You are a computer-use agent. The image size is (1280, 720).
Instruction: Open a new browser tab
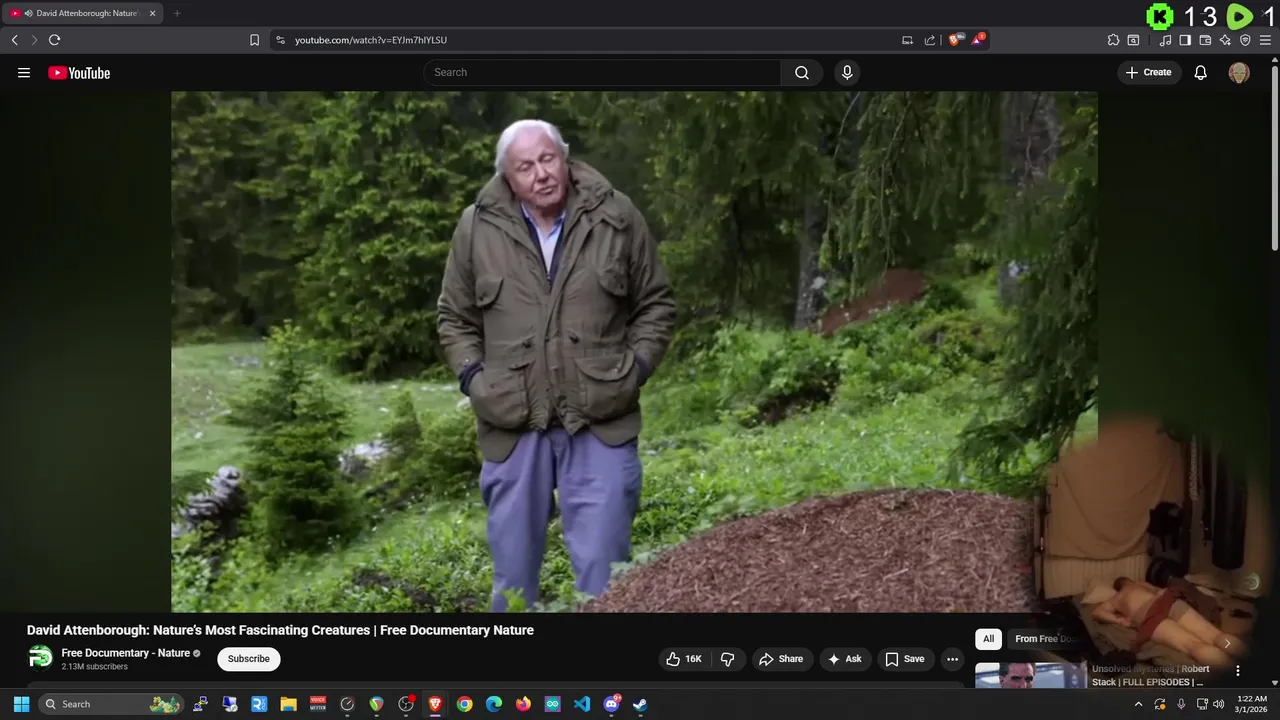point(177,13)
